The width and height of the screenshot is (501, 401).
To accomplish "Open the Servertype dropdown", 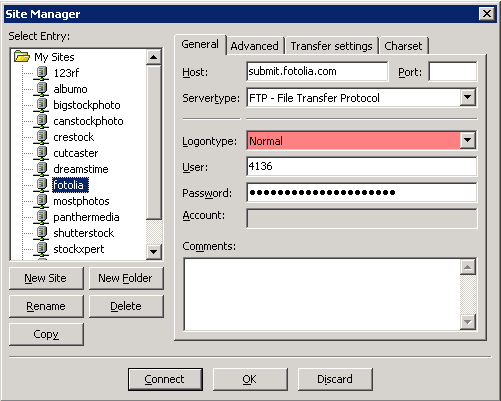I will coord(467,97).
